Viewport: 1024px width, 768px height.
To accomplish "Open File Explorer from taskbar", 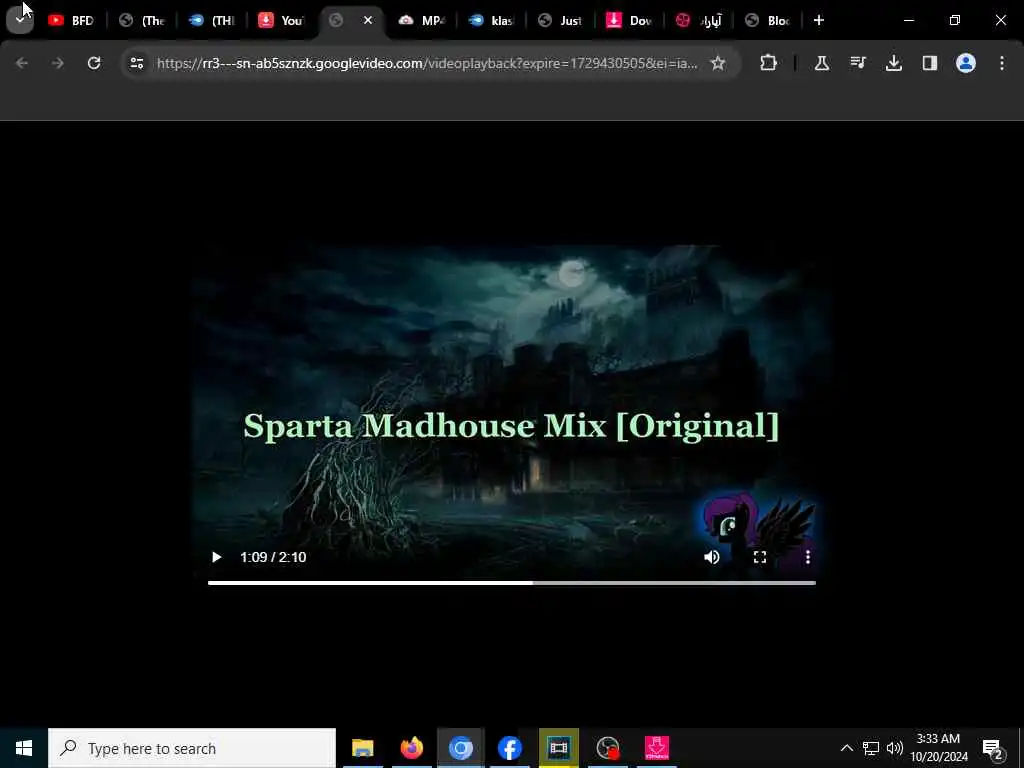I will [x=362, y=748].
